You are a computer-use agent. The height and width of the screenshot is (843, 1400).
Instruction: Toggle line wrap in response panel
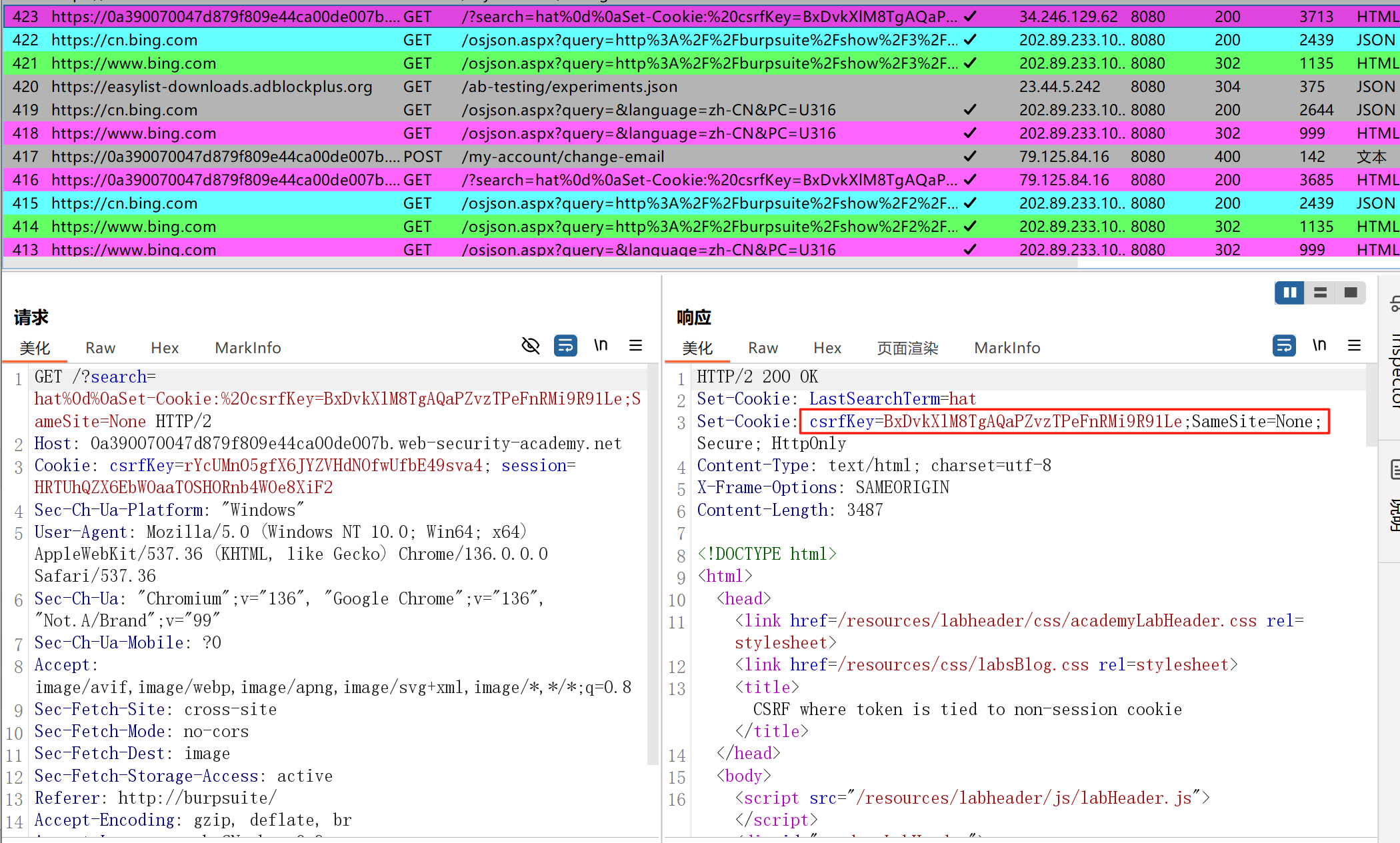pos(1284,345)
